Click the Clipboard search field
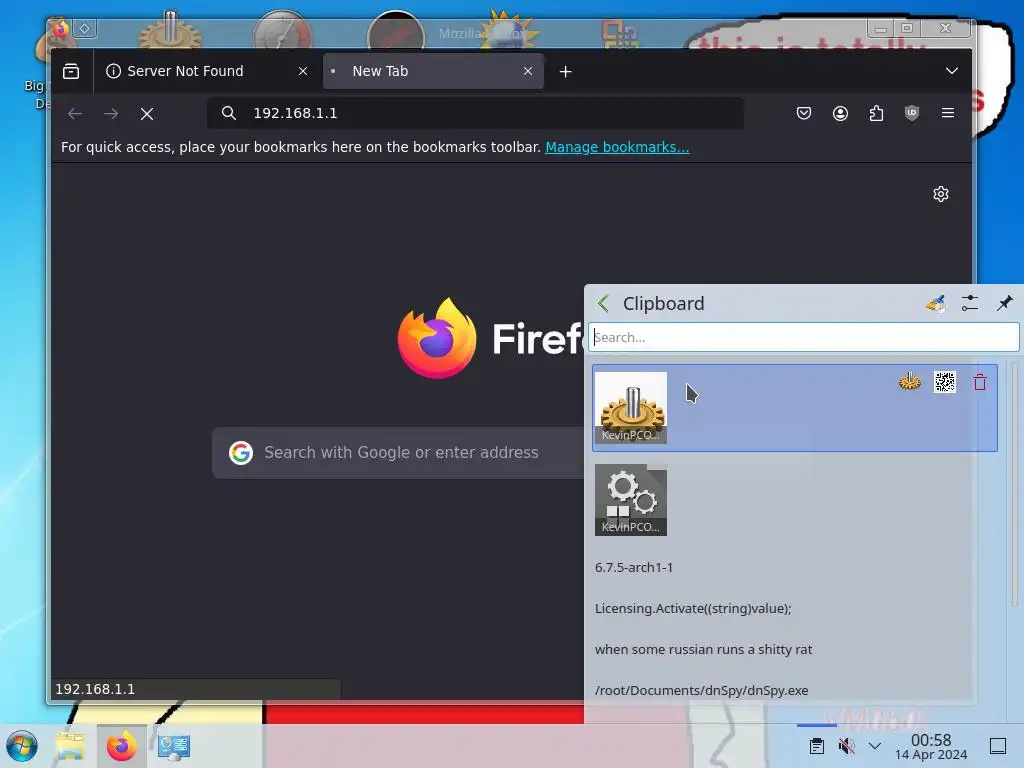The width and height of the screenshot is (1024, 768). [803, 338]
